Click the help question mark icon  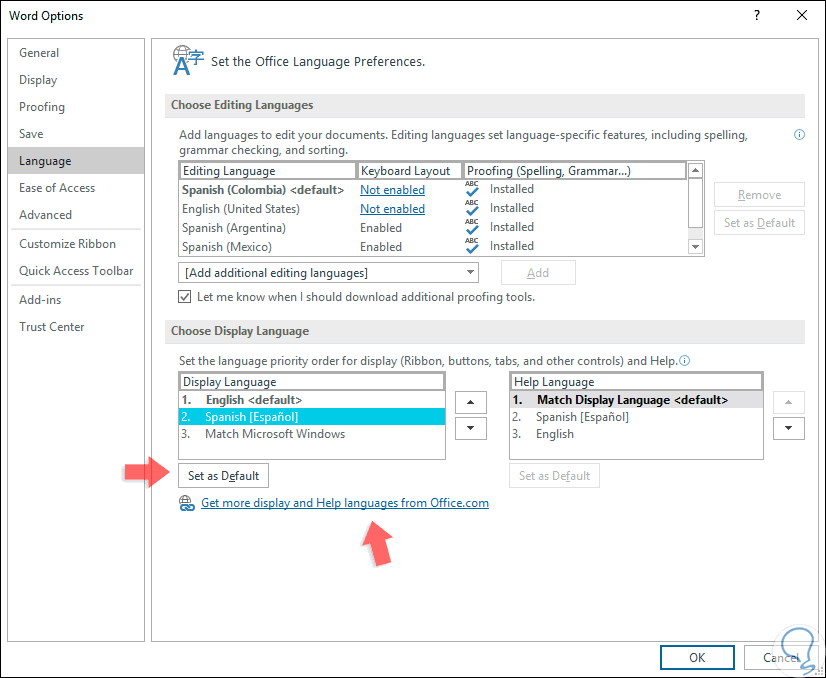coord(757,15)
